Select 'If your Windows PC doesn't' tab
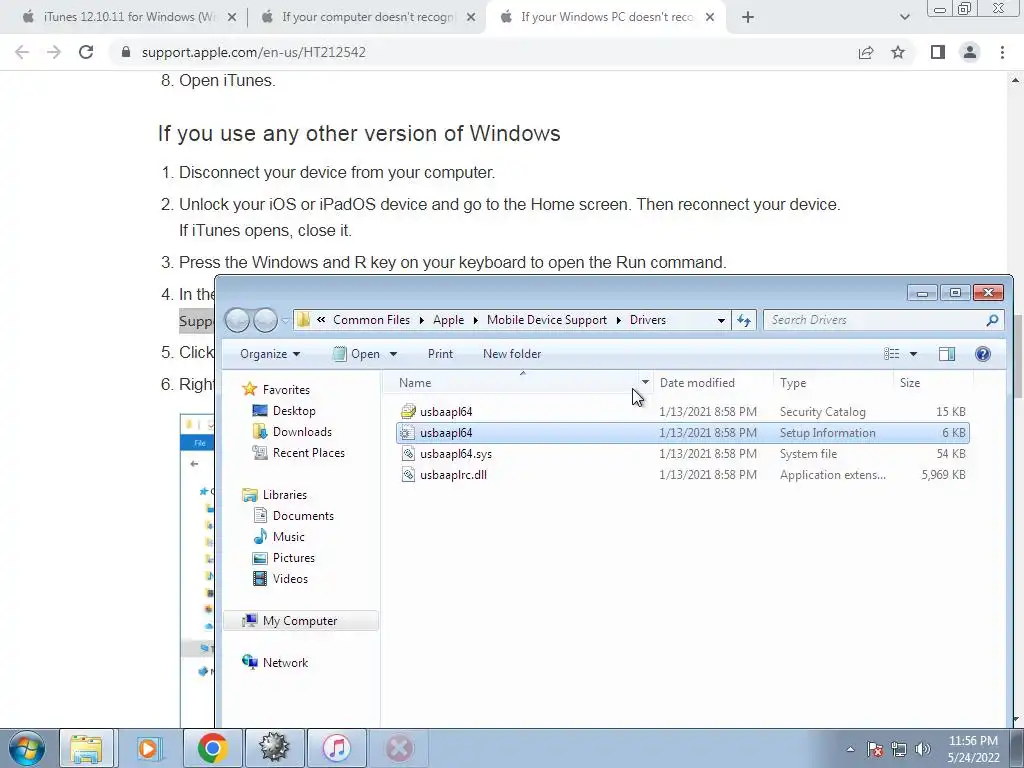The width and height of the screenshot is (1024, 768). coord(606,17)
